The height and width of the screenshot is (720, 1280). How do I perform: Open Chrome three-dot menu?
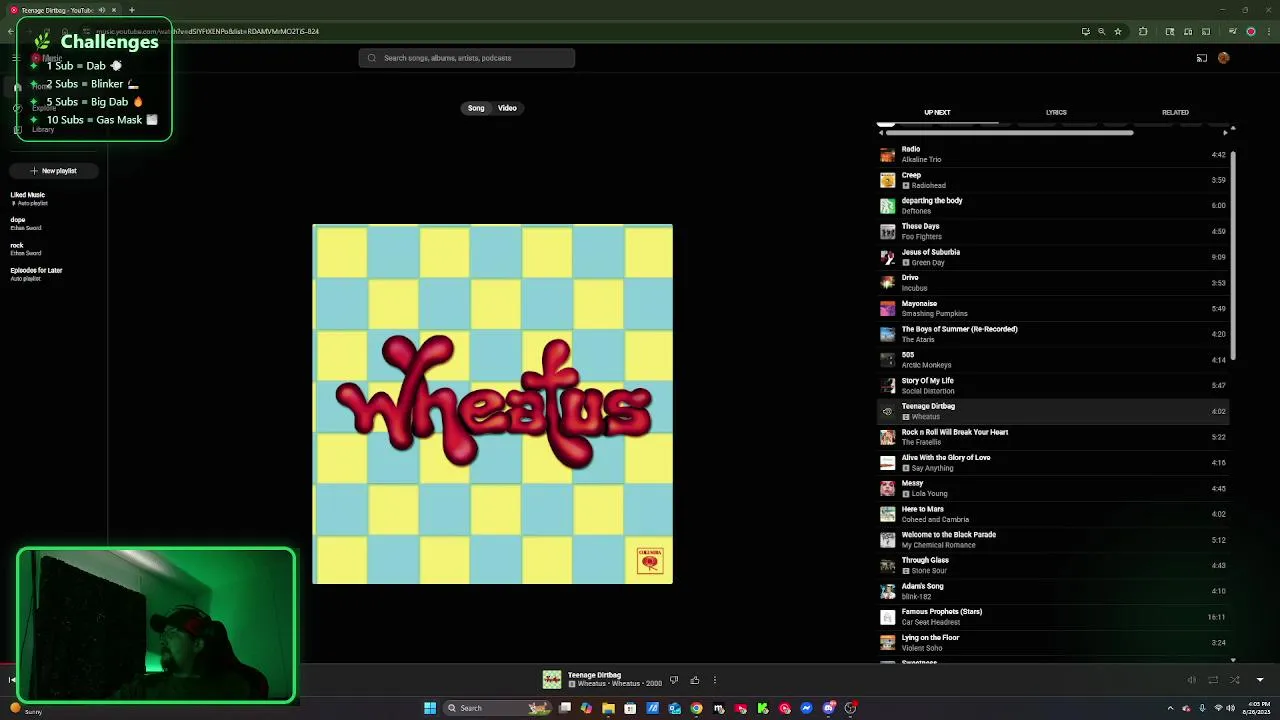click(1267, 31)
